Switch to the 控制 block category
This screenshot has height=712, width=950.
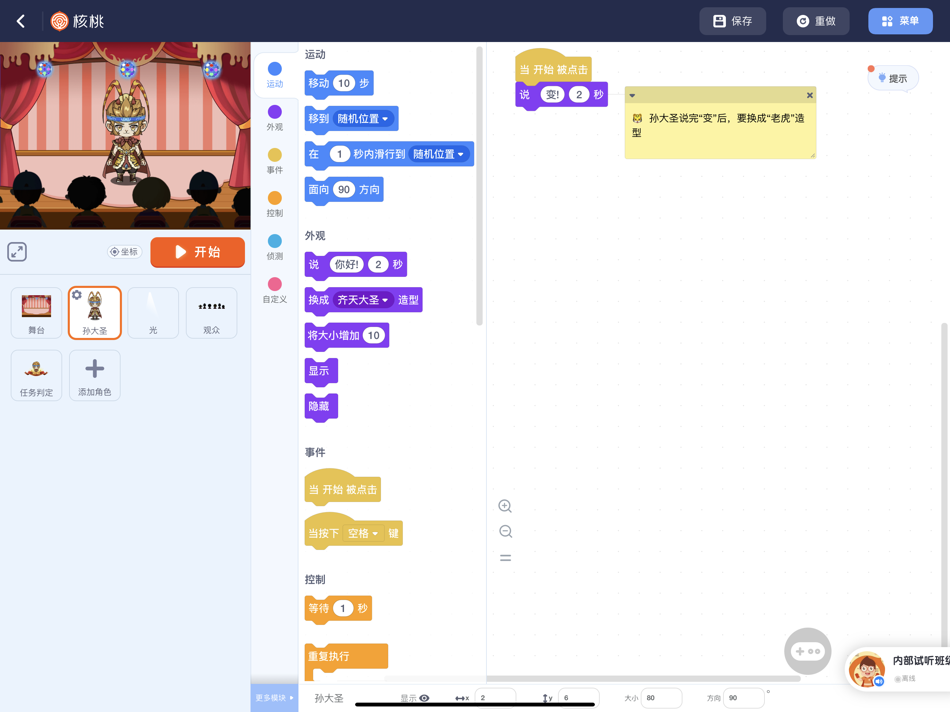pyautogui.click(x=274, y=204)
